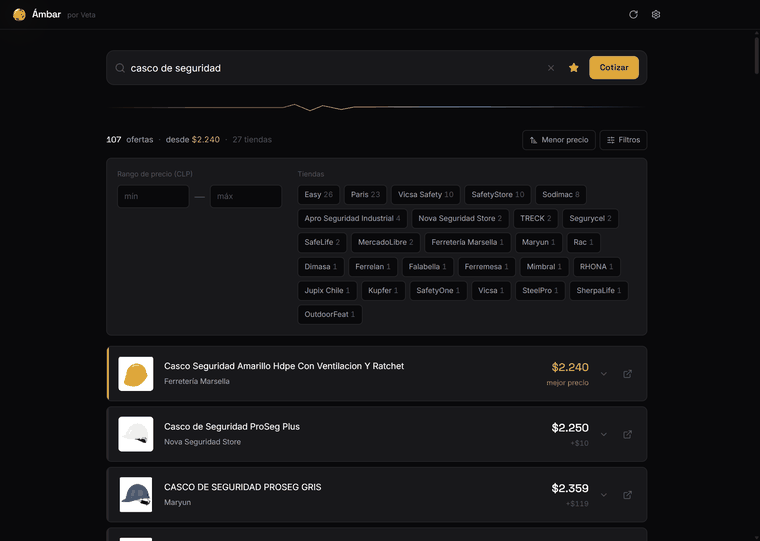Image resolution: width=760 pixels, height=541 pixels.
Task: Enable the OutdoorFeat store filter
Action: (x=330, y=315)
